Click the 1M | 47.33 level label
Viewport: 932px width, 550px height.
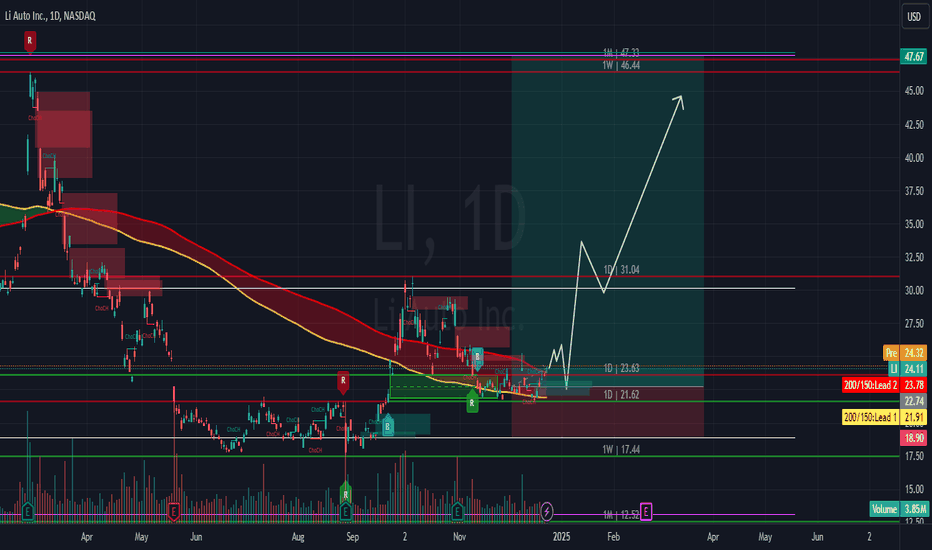point(621,53)
